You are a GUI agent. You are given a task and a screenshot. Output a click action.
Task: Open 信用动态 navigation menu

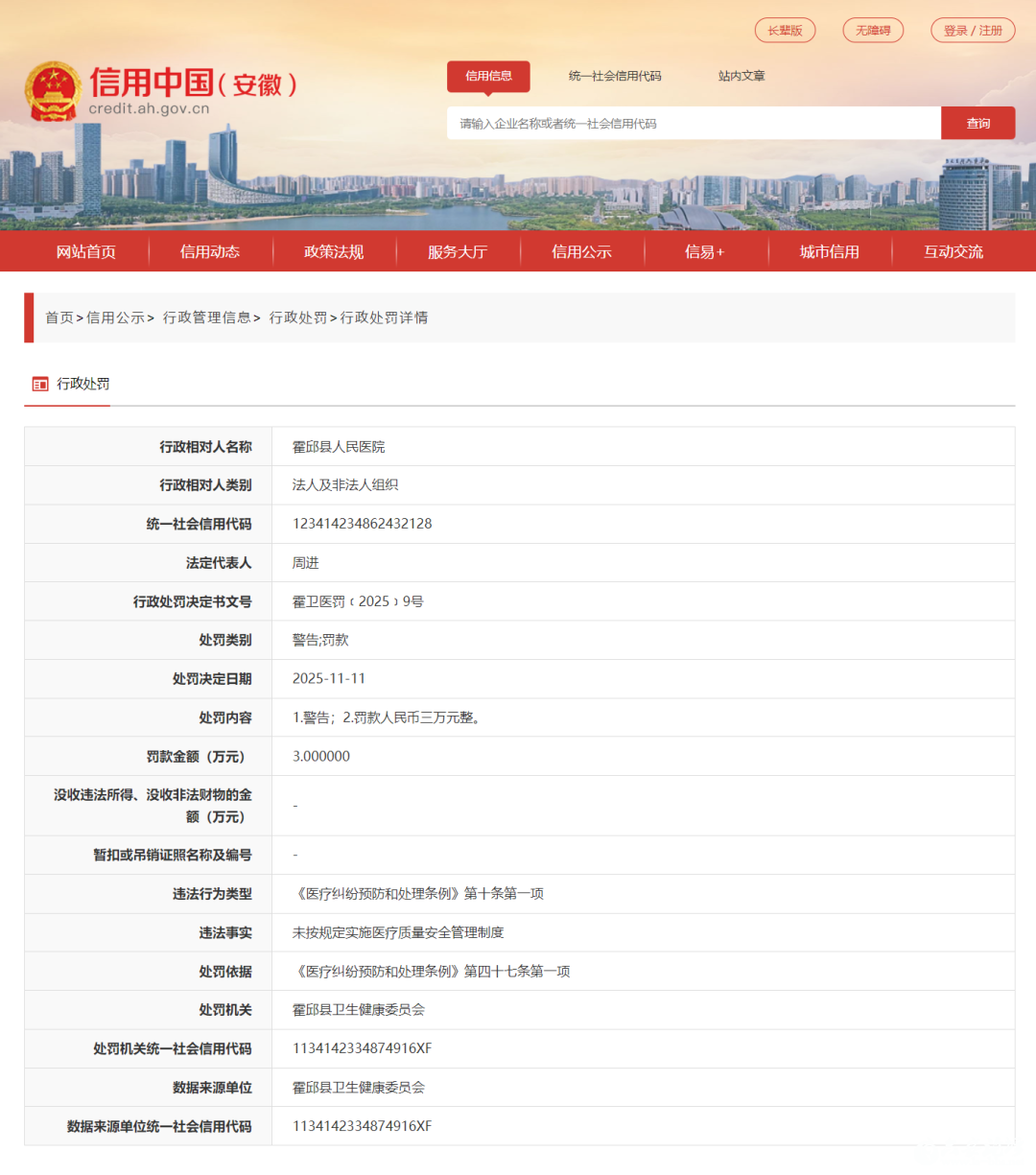pos(209,251)
